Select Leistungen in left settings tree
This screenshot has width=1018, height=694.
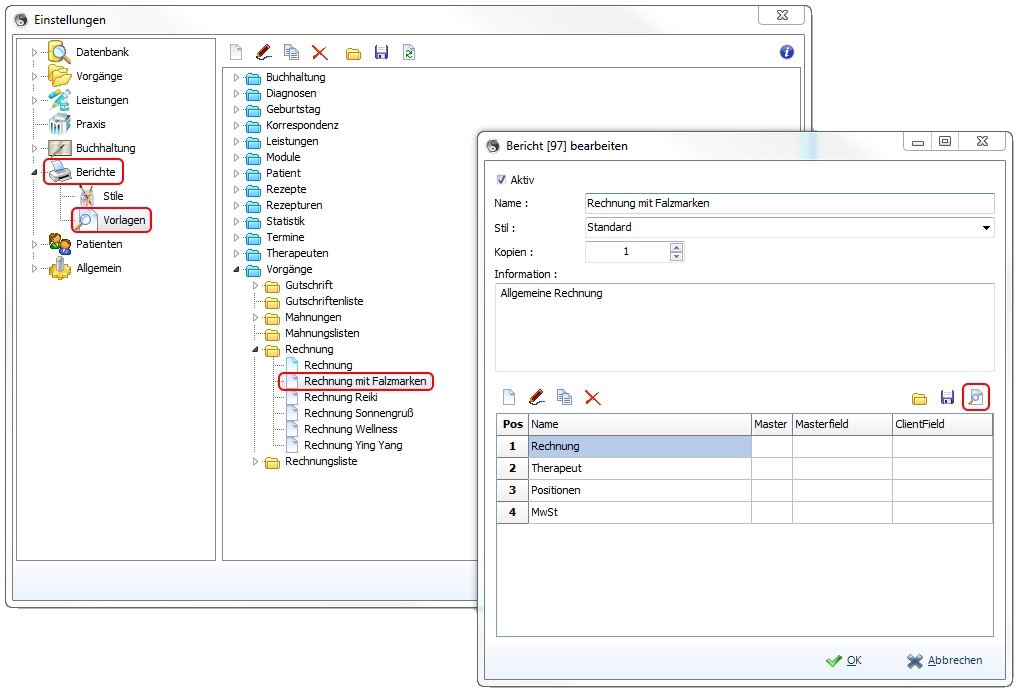tap(102, 100)
